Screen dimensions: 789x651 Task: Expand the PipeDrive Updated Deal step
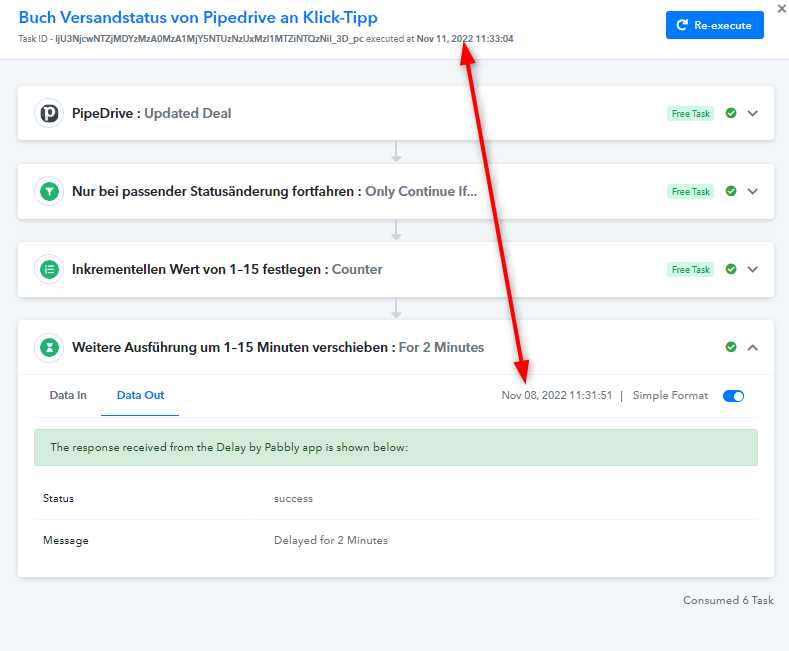[x=752, y=113]
